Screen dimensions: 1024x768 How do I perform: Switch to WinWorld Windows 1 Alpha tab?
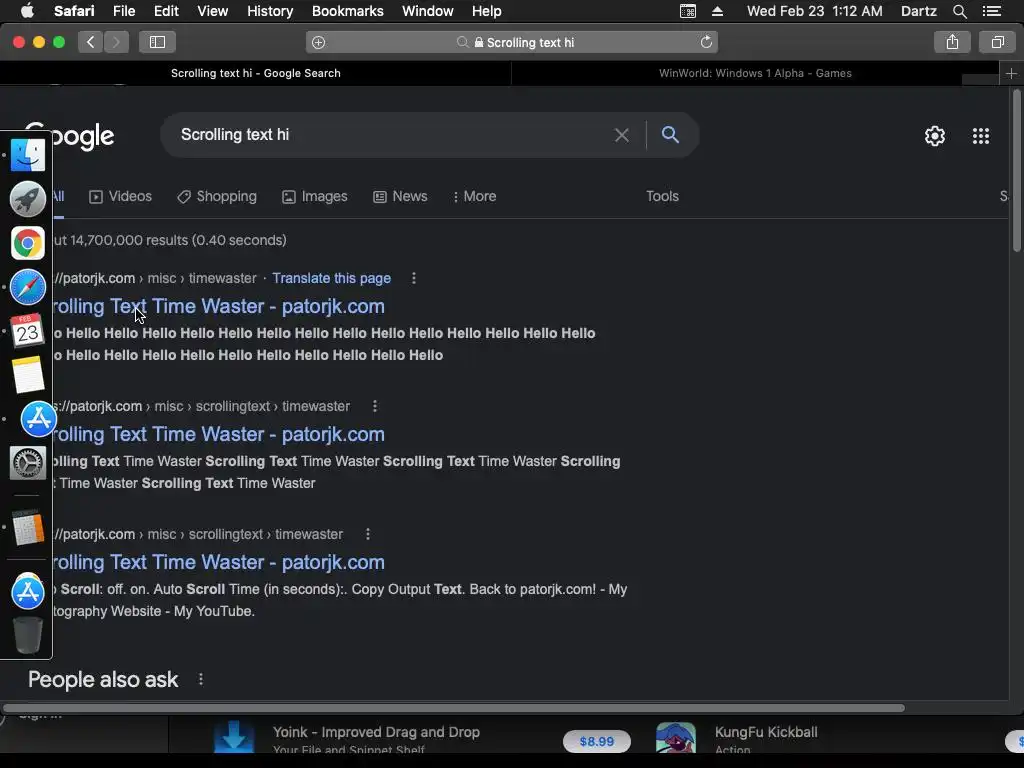pos(755,73)
